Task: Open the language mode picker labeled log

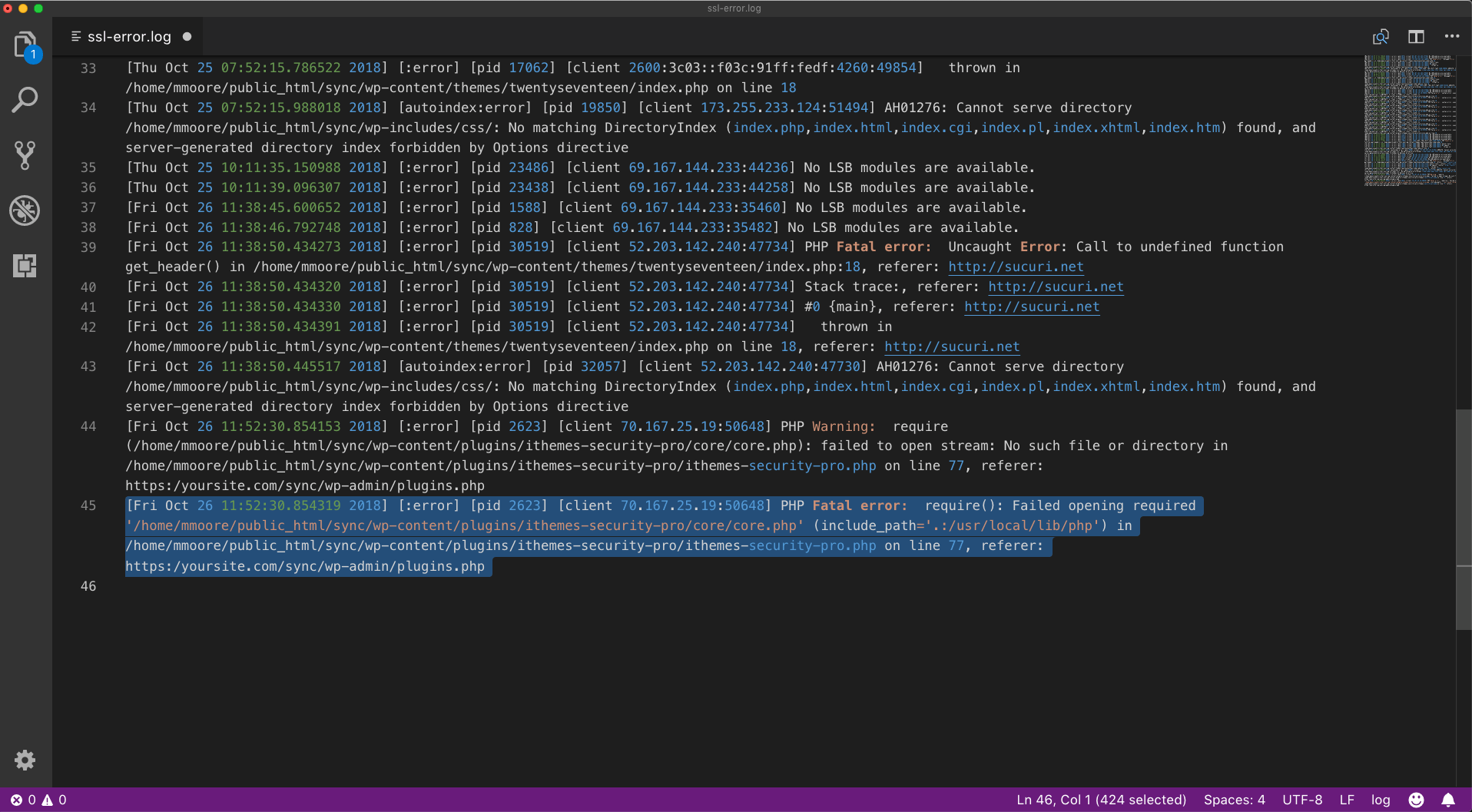Action: (x=1381, y=800)
